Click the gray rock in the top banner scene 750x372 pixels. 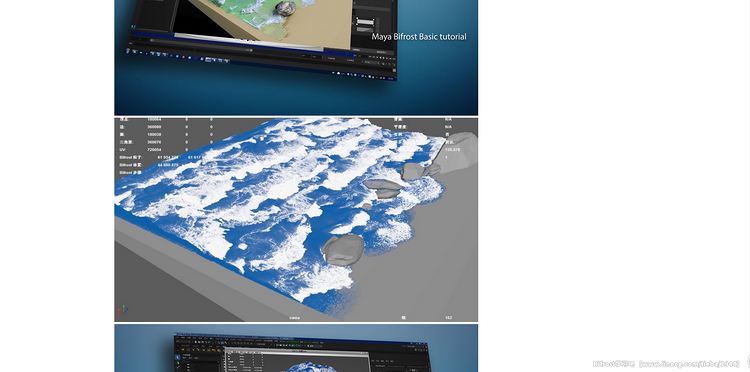(x=286, y=8)
